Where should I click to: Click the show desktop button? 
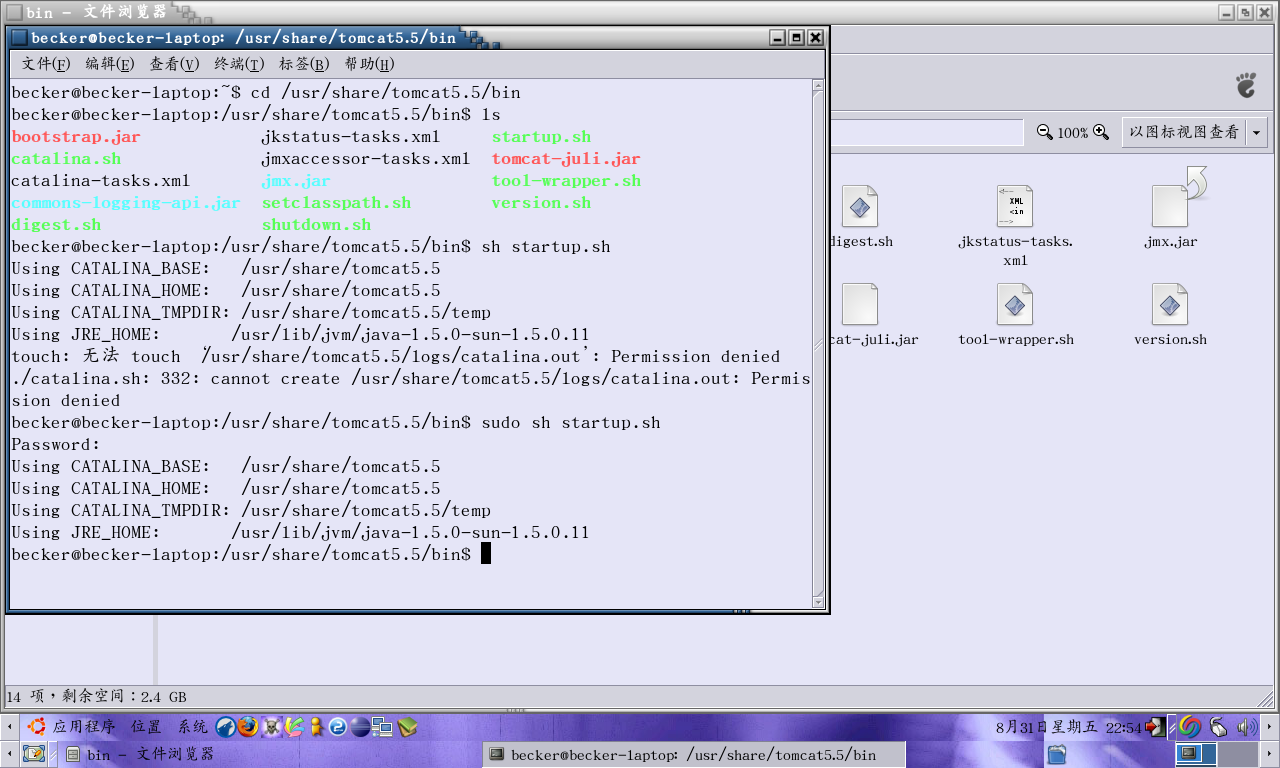[35, 754]
